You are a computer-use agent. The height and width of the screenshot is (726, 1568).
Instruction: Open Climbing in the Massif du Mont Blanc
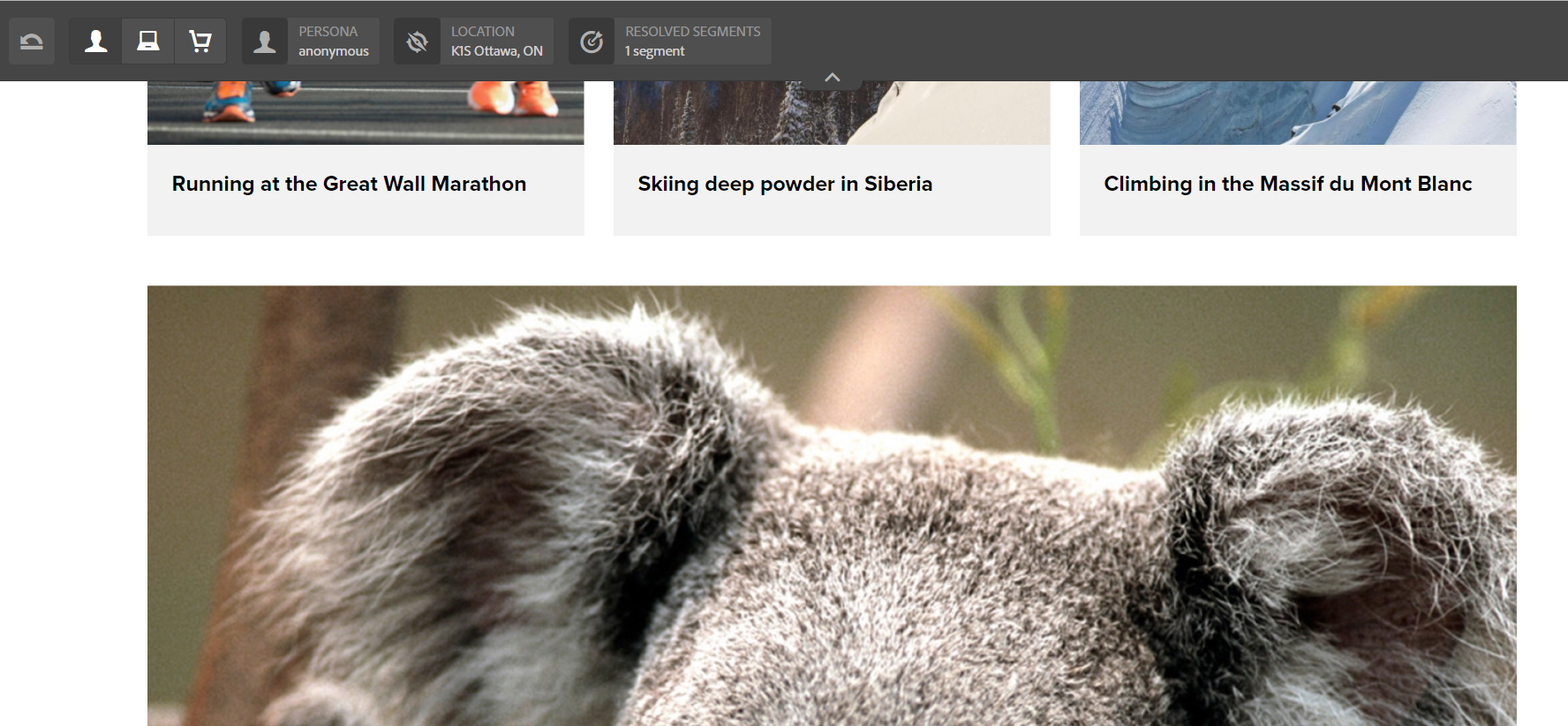tap(1288, 184)
